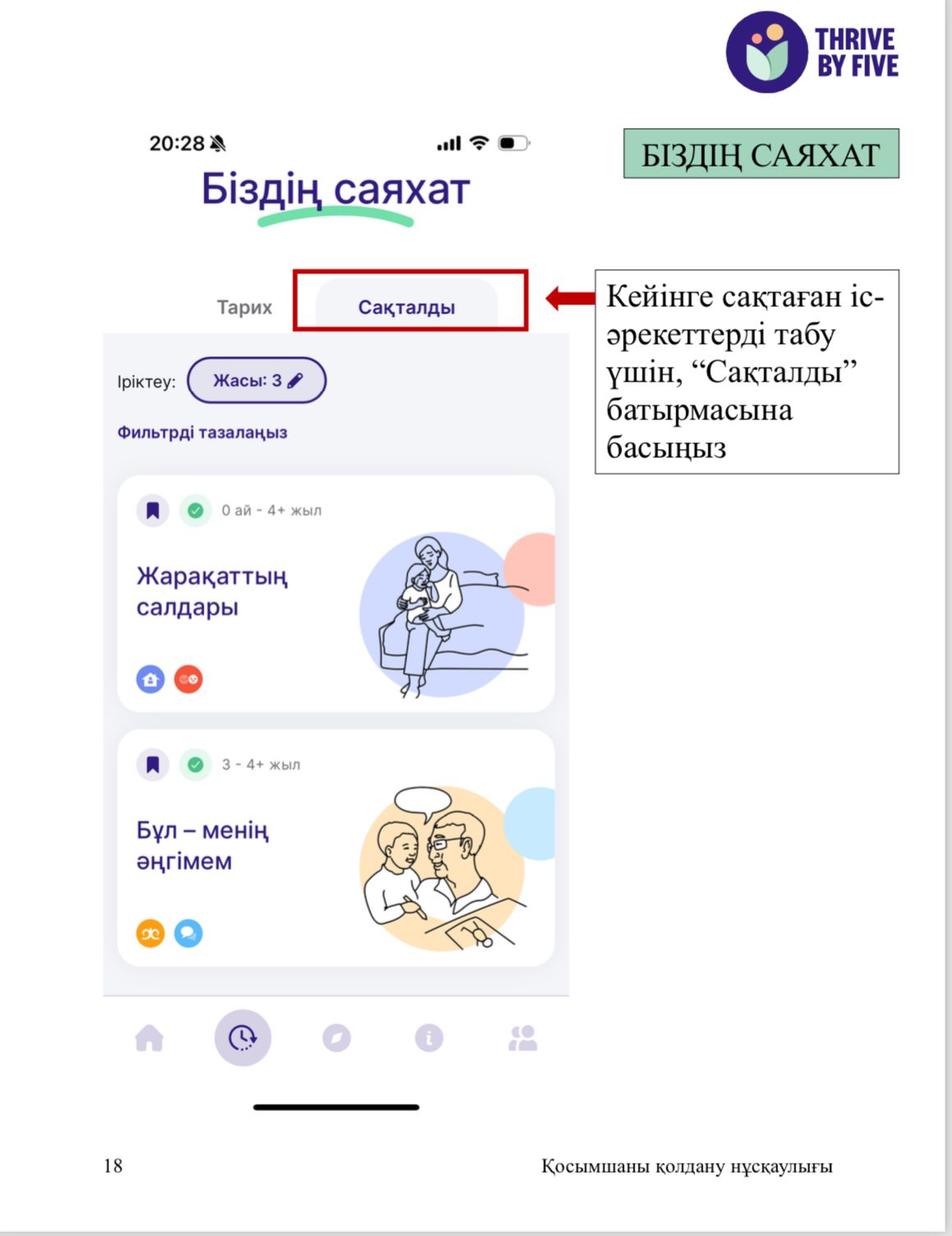952x1236 pixels.
Task: Select the Сақталды tab
Action: click(407, 307)
